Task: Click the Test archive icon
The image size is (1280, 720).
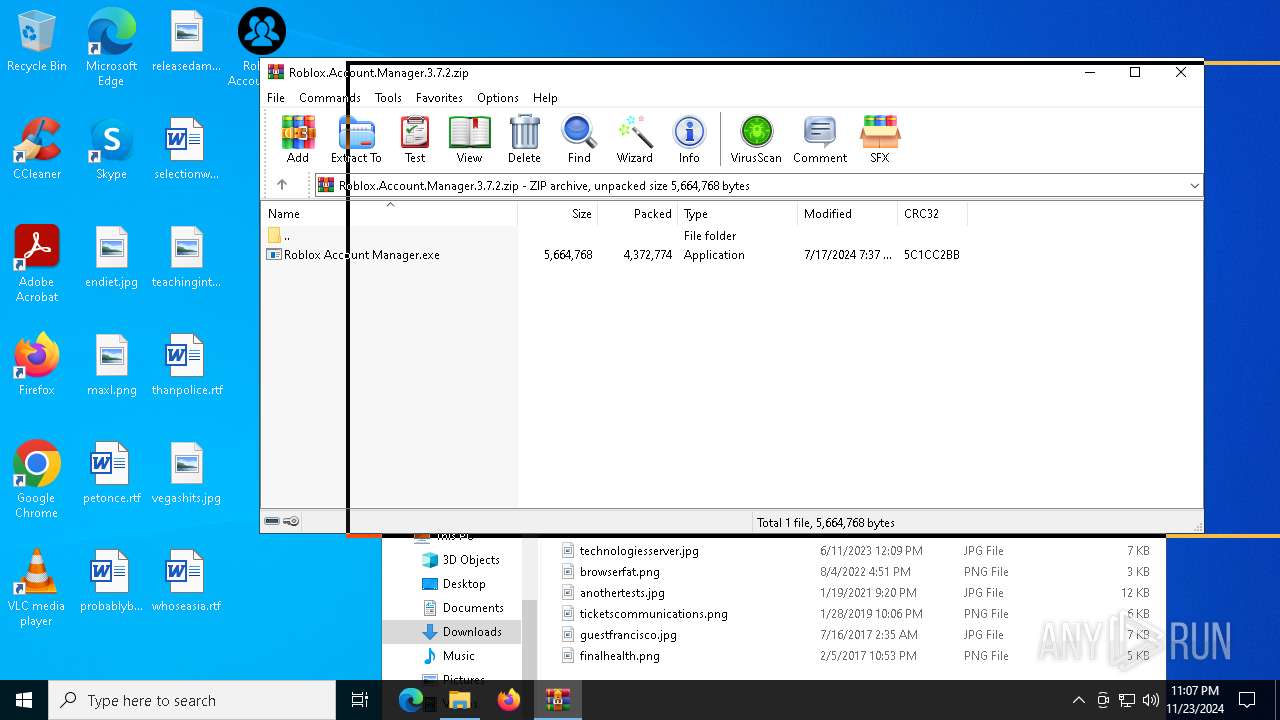Action: [x=415, y=139]
